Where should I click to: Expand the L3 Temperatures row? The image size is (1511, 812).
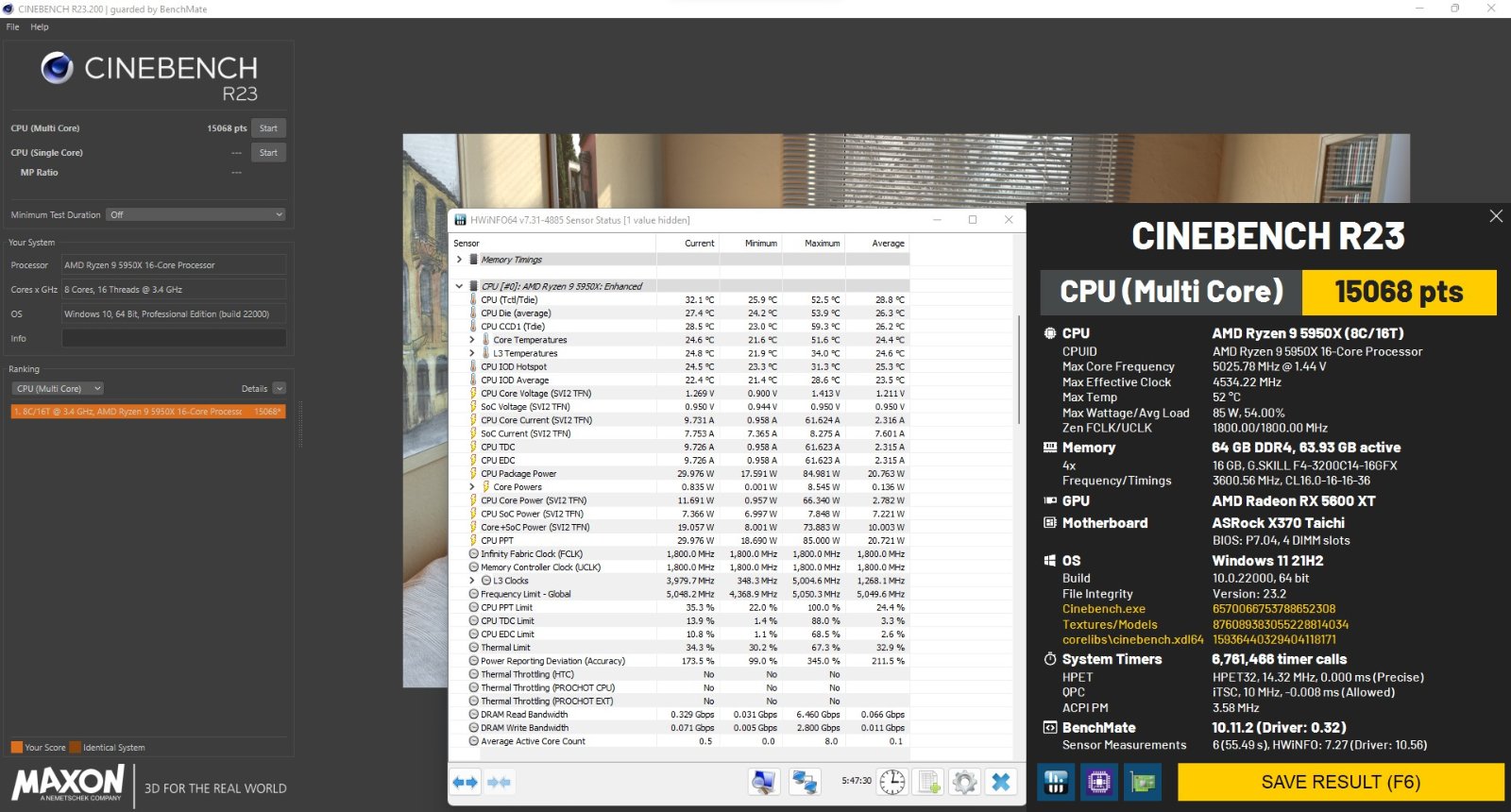(x=472, y=353)
